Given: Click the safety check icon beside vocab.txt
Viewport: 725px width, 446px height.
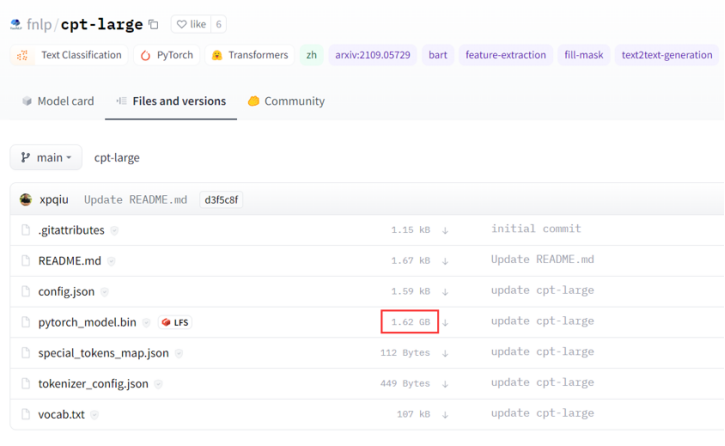Looking at the screenshot, I should 94,415.
